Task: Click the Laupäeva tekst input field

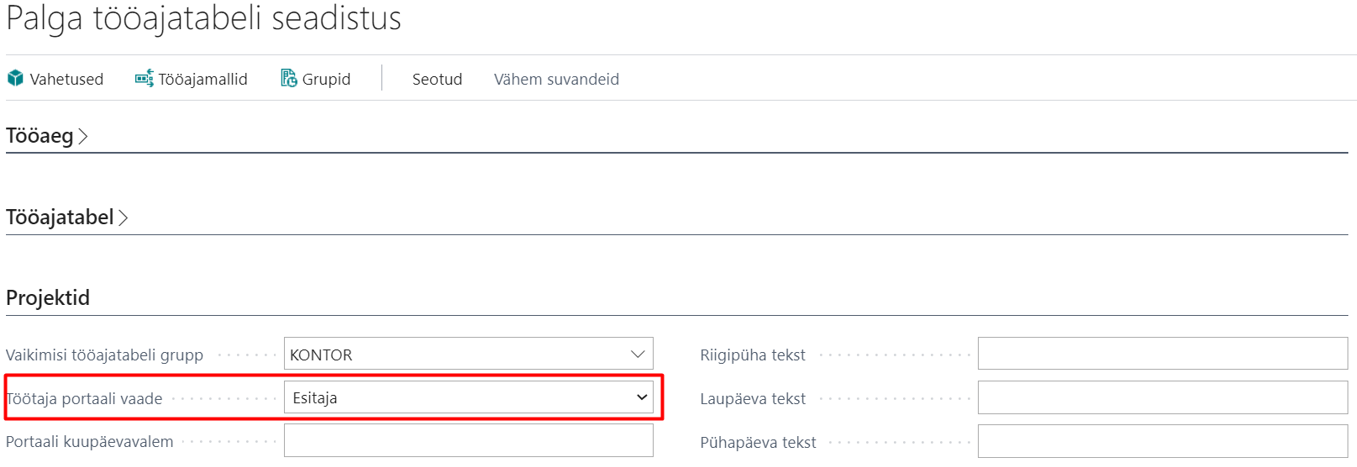Action: 1163,398
